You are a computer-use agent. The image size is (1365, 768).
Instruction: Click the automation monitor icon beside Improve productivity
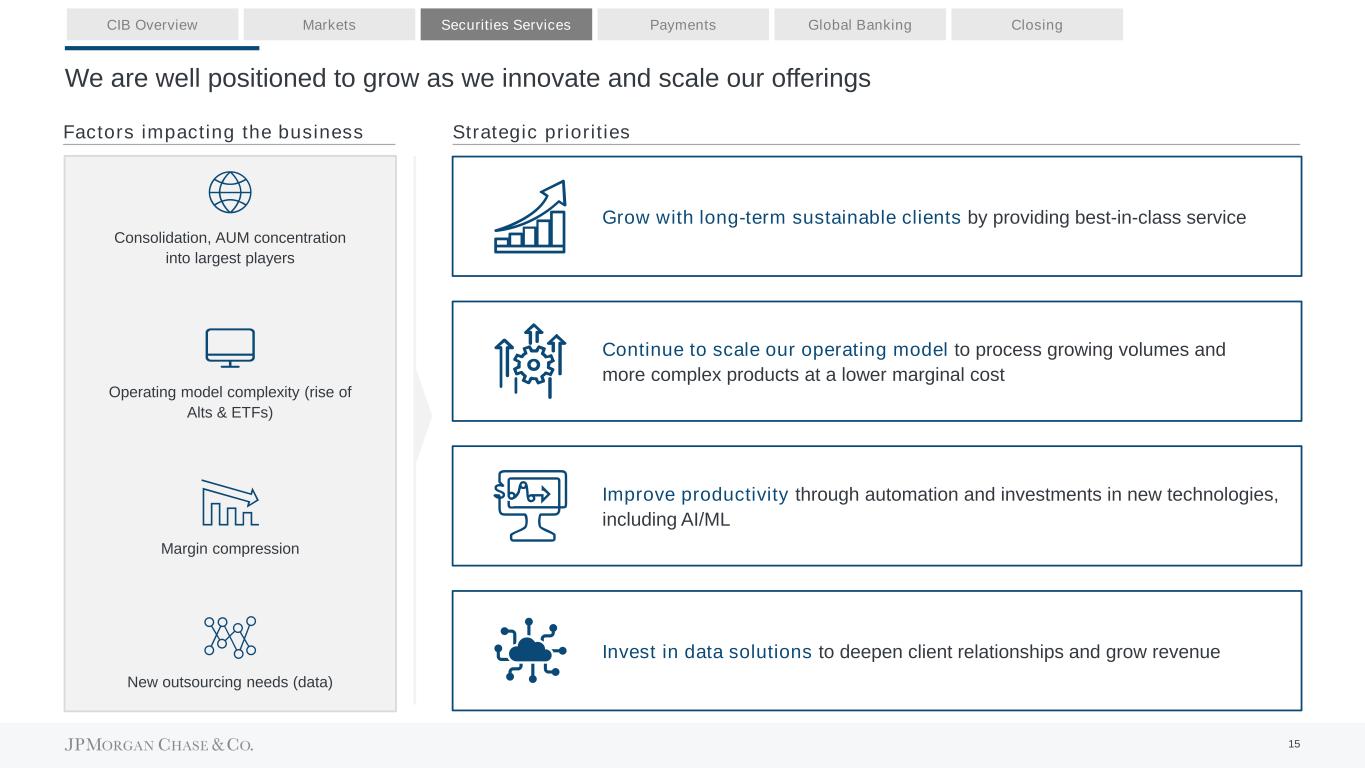tap(531, 506)
